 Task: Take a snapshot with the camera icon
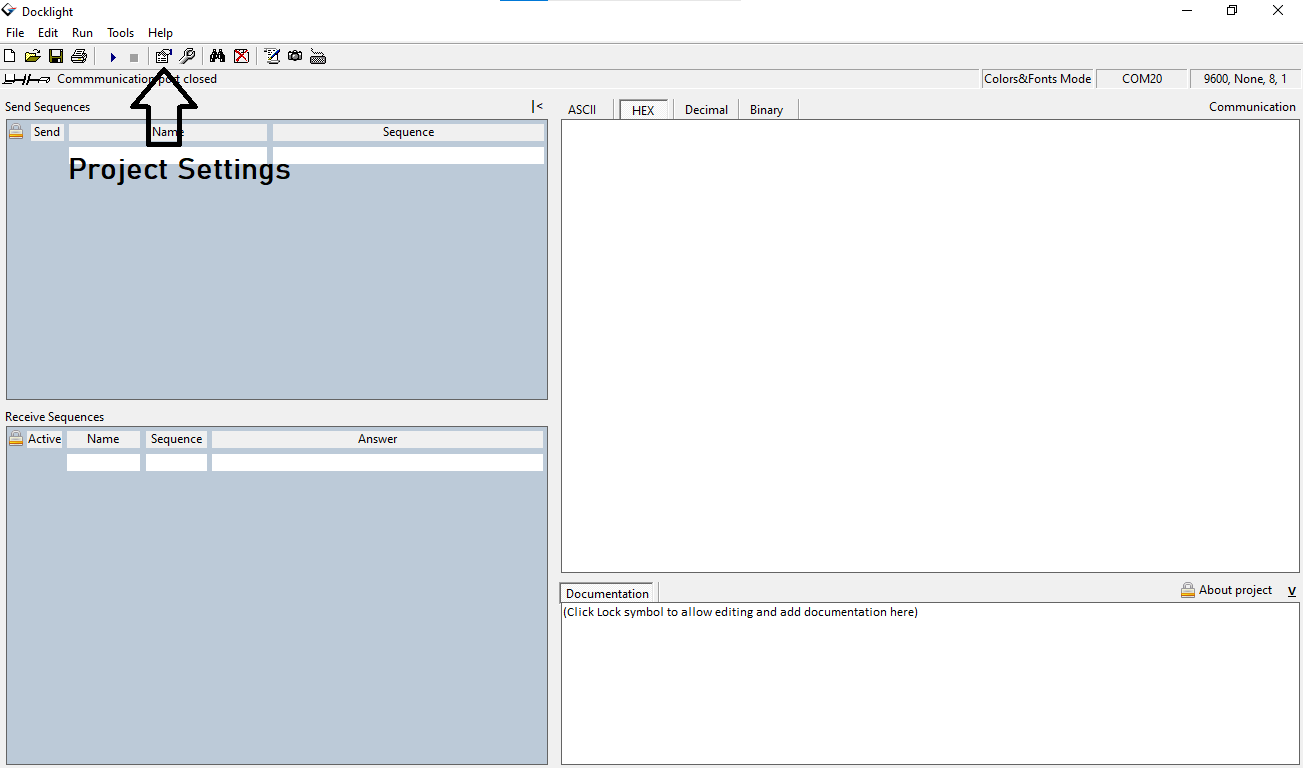click(x=294, y=56)
